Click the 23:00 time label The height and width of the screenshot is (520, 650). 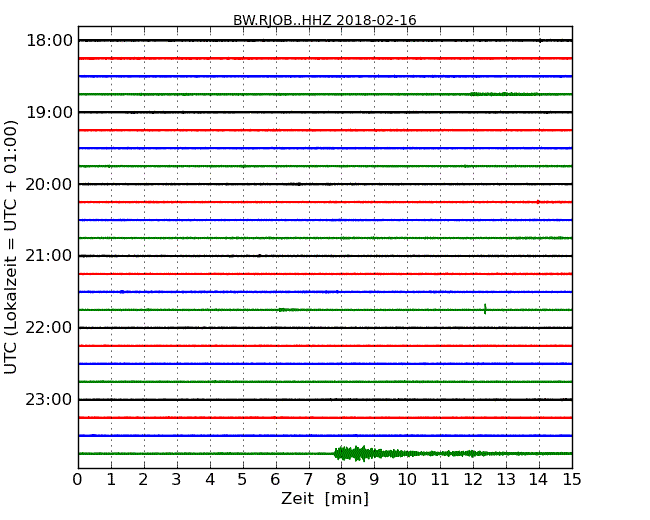coord(49,399)
